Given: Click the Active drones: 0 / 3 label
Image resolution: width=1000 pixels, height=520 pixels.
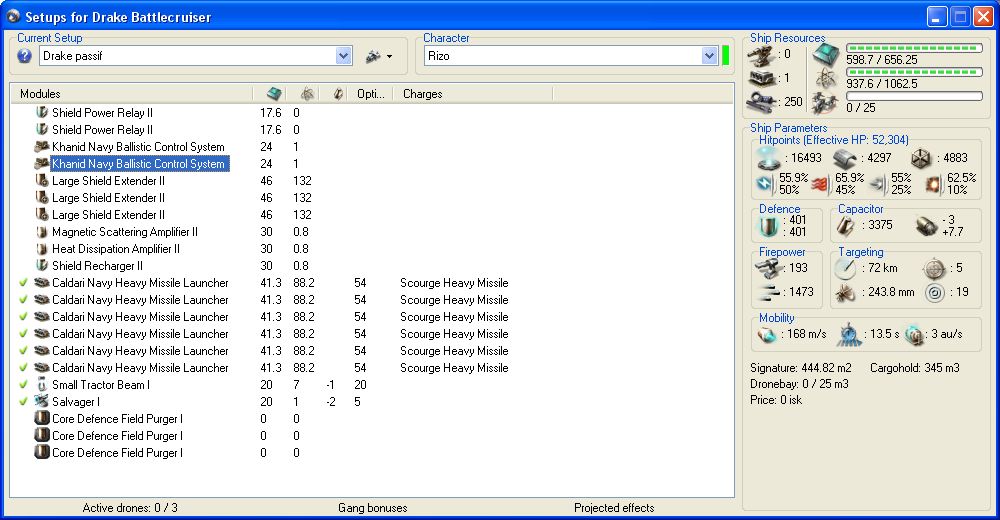Looking at the screenshot, I should [130, 508].
